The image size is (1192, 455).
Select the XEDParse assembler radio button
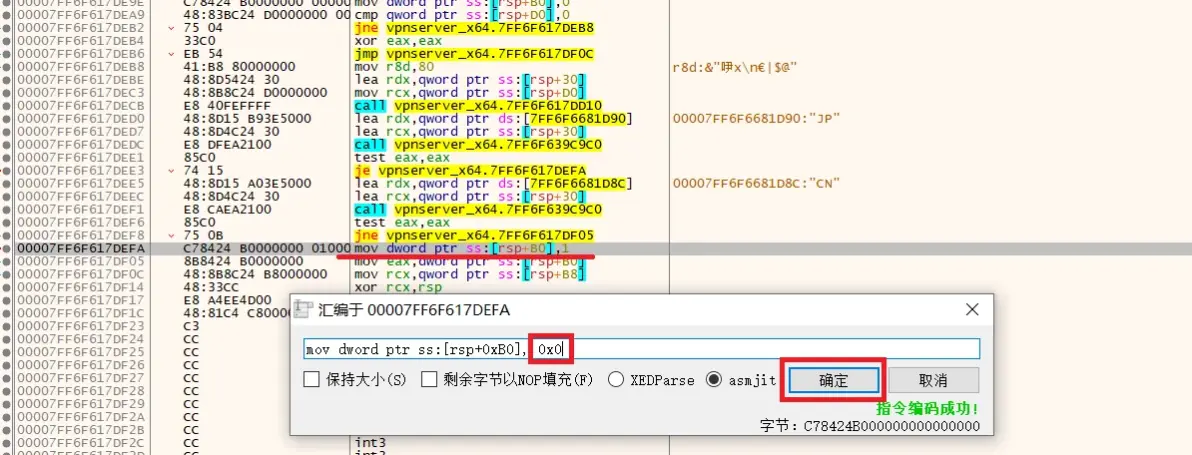coord(615,380)
